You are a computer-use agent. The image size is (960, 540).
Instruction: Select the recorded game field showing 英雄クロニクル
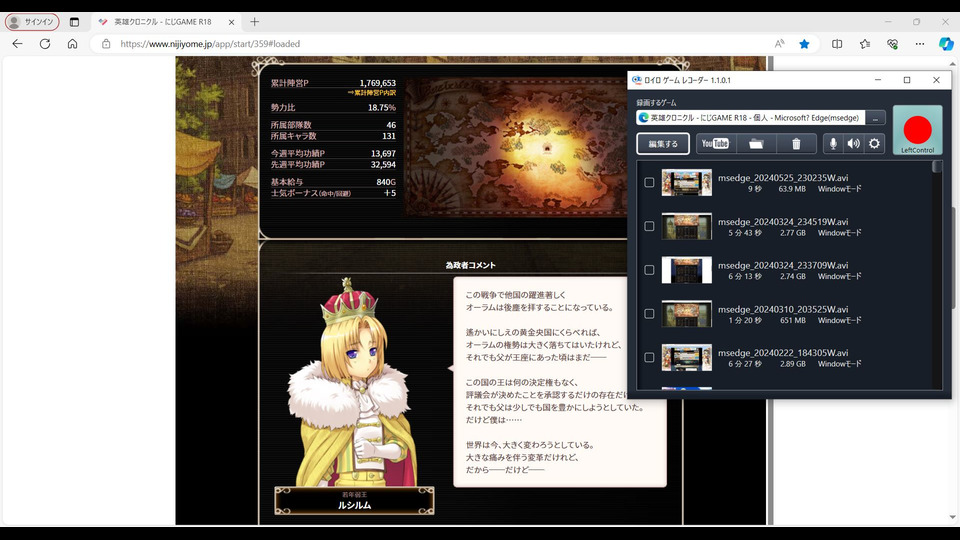tap(751, 118)
